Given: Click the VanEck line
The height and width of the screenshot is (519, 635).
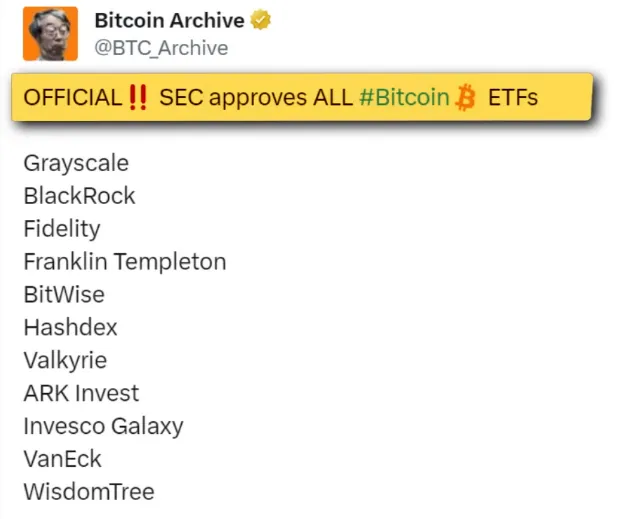Looking at the screenshot, I should (x=62, y=459).
